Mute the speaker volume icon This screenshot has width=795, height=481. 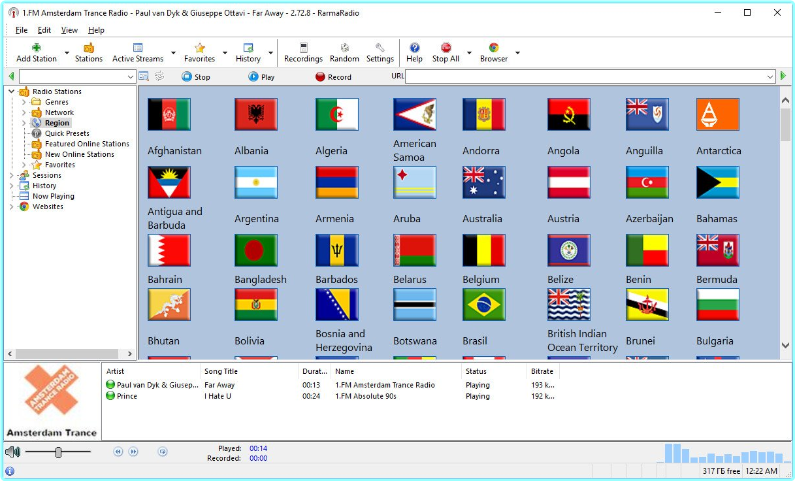[x=12, y=452]
